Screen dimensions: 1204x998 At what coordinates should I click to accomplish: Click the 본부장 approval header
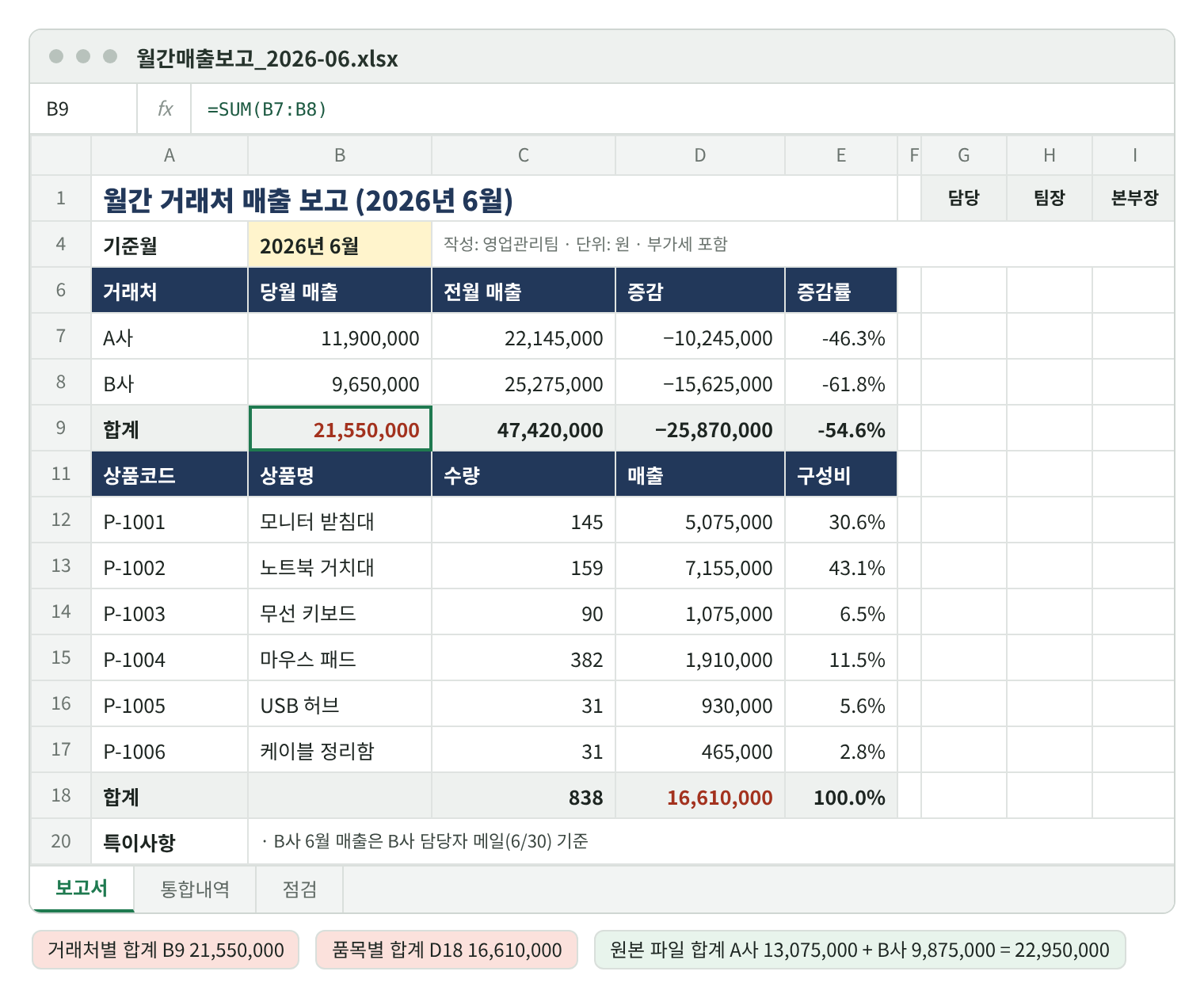pos(1134,198)
